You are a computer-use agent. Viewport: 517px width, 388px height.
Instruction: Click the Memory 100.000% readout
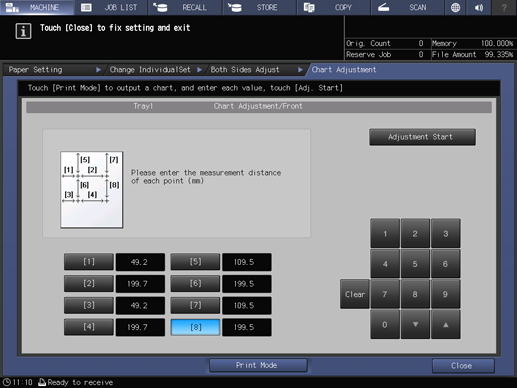pos(473,43)
